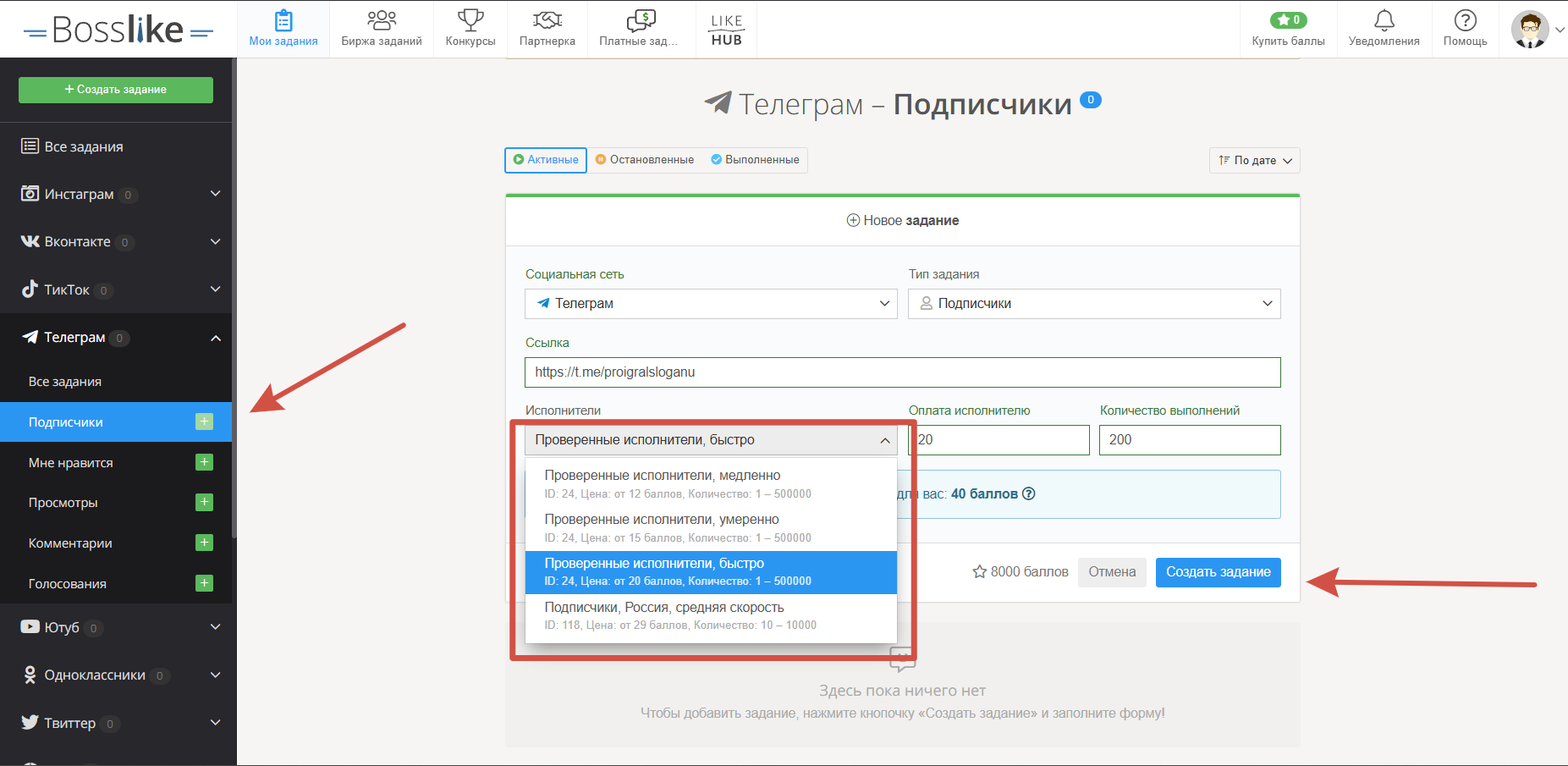Switch filter to Остановленные
The height and width of the screenshot is (766, 1568).
pyautogui.click(x=645, y=160)
